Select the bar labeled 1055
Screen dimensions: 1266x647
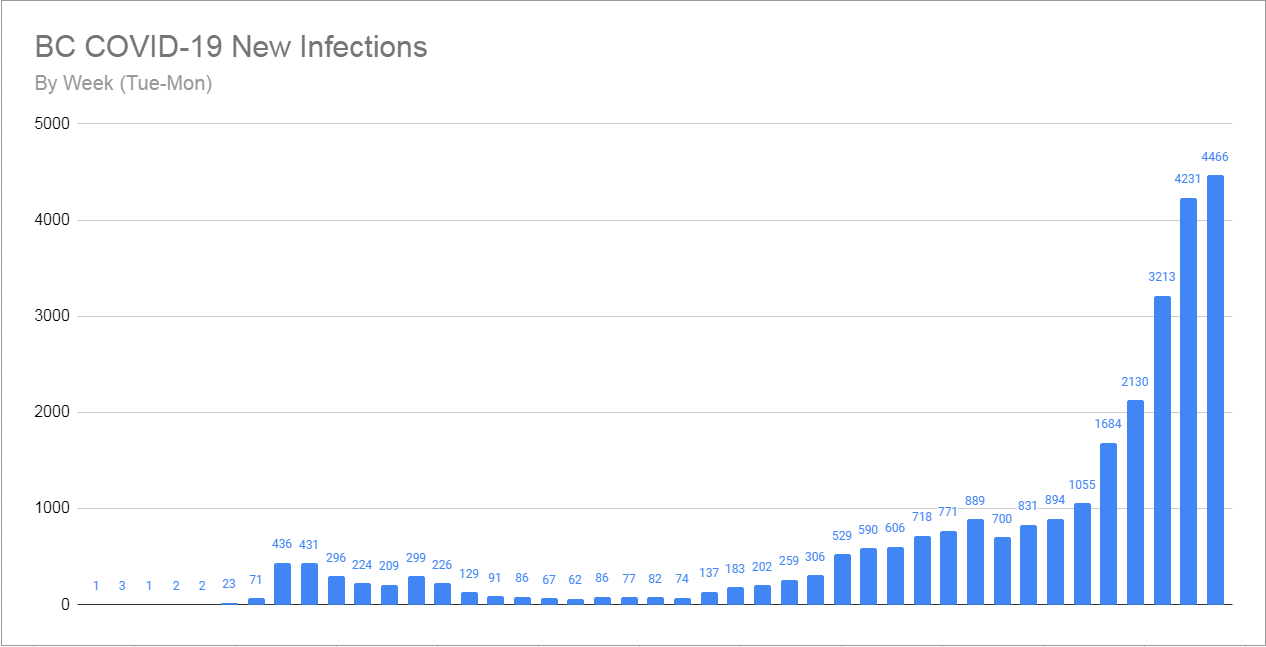coord(1082,554)
